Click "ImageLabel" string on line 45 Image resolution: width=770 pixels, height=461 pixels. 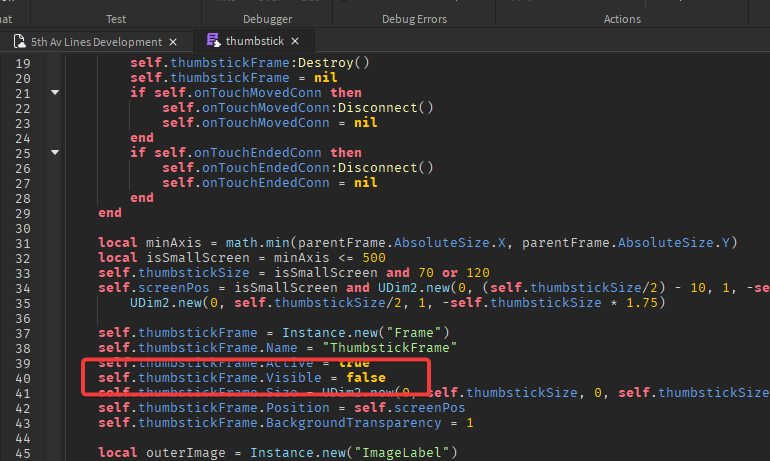point(401,453)
